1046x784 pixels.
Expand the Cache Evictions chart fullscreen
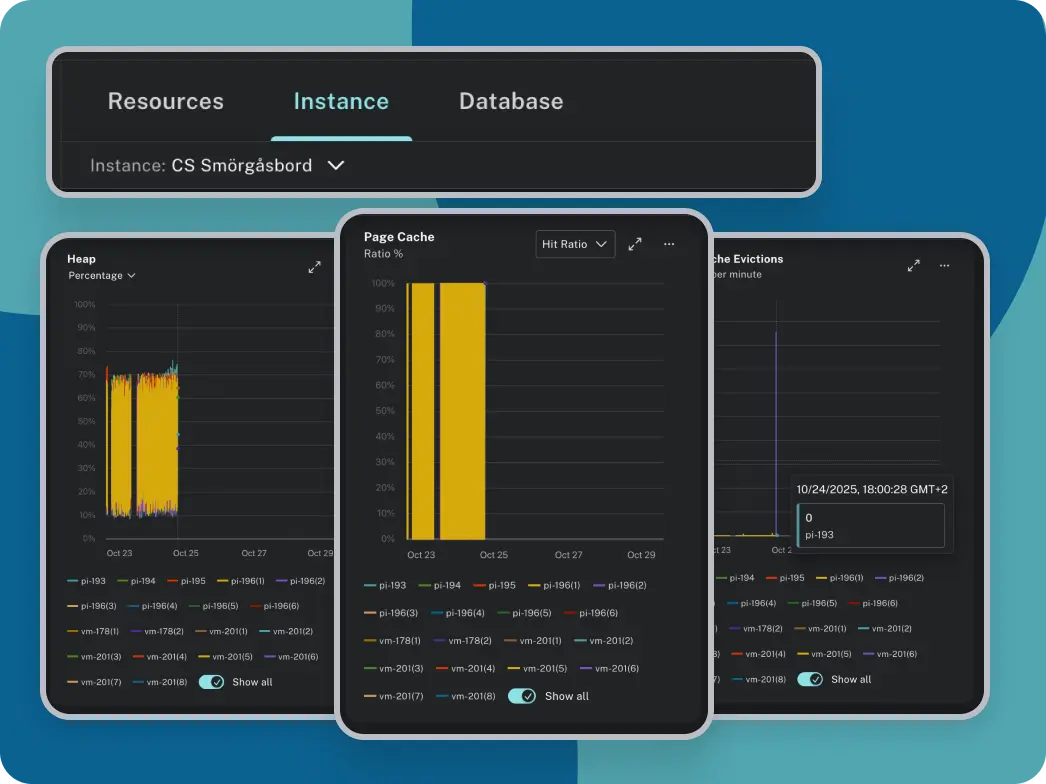[x=913, y=266]
